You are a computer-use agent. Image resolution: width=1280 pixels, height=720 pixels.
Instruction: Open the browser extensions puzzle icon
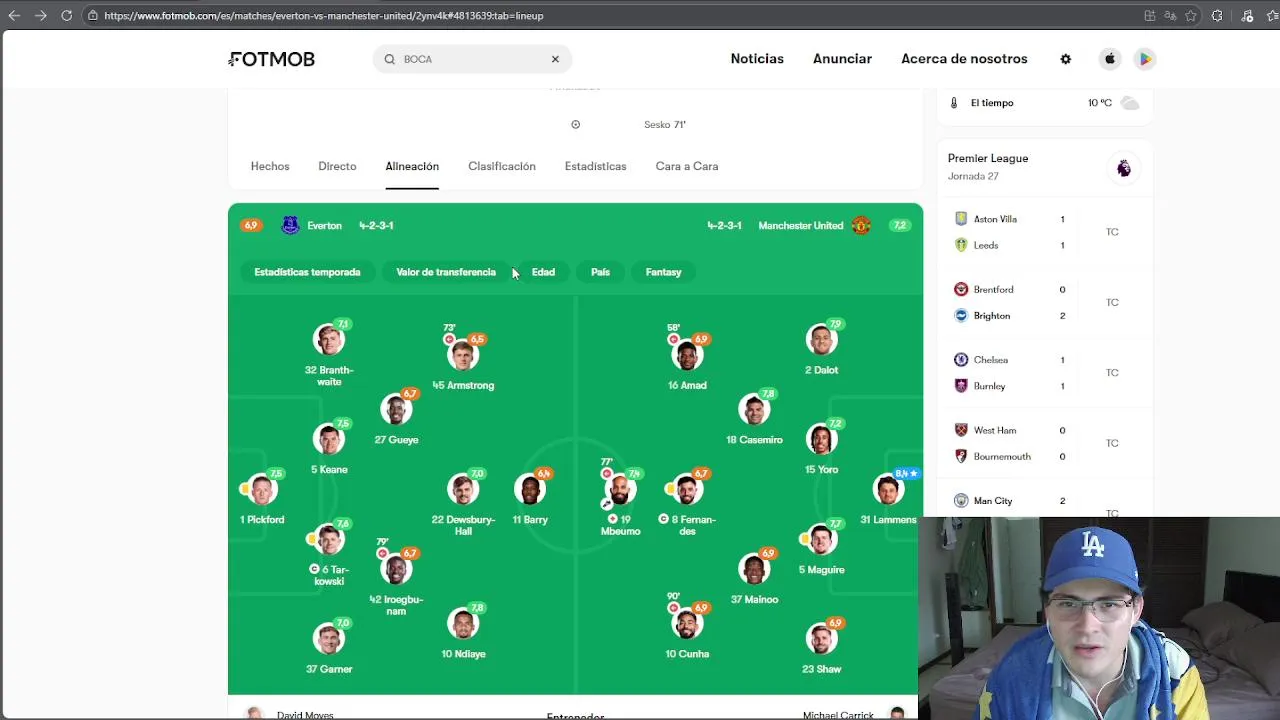1217,16
